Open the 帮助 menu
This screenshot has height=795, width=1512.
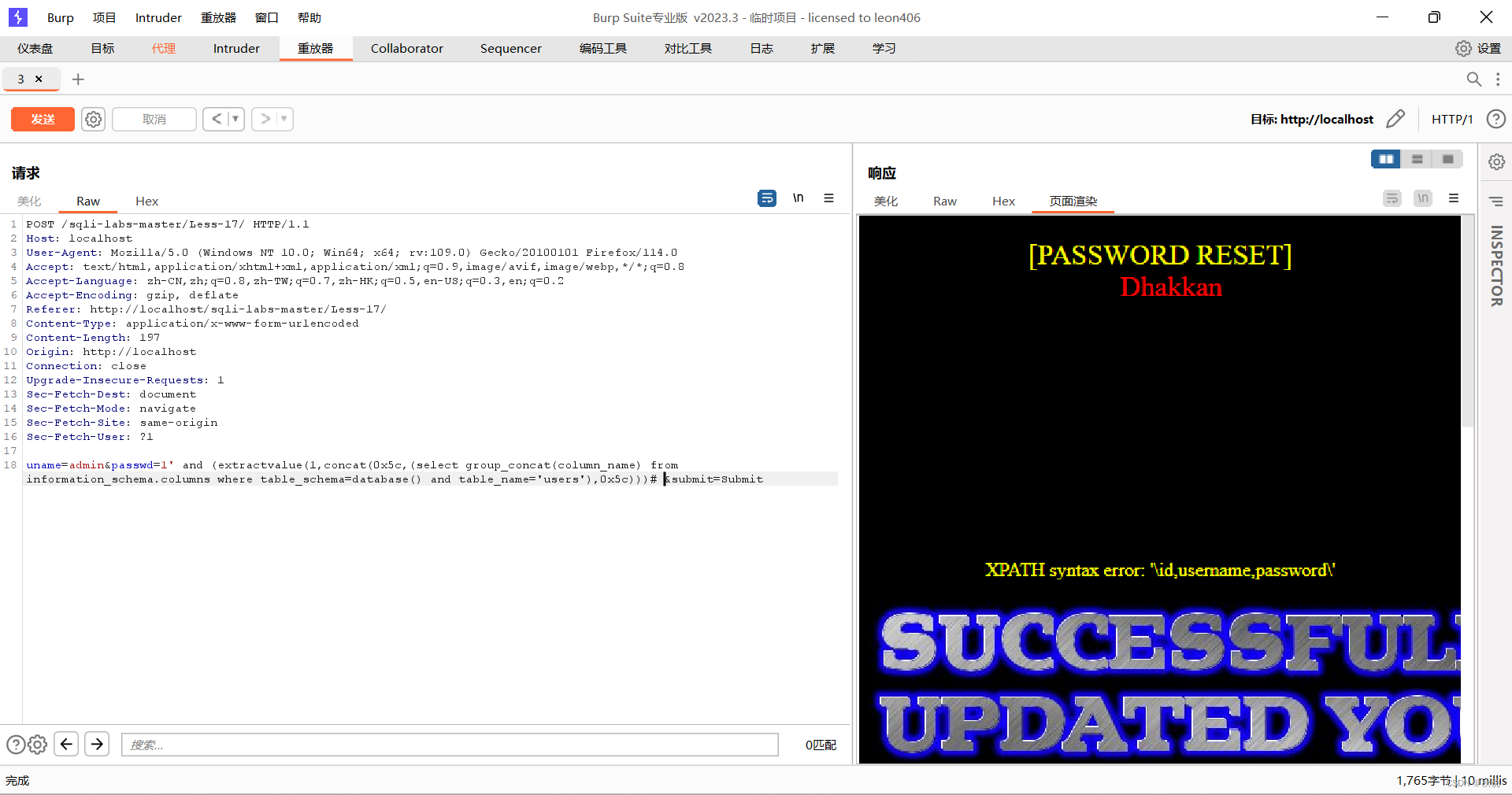[x=309, y=17]
